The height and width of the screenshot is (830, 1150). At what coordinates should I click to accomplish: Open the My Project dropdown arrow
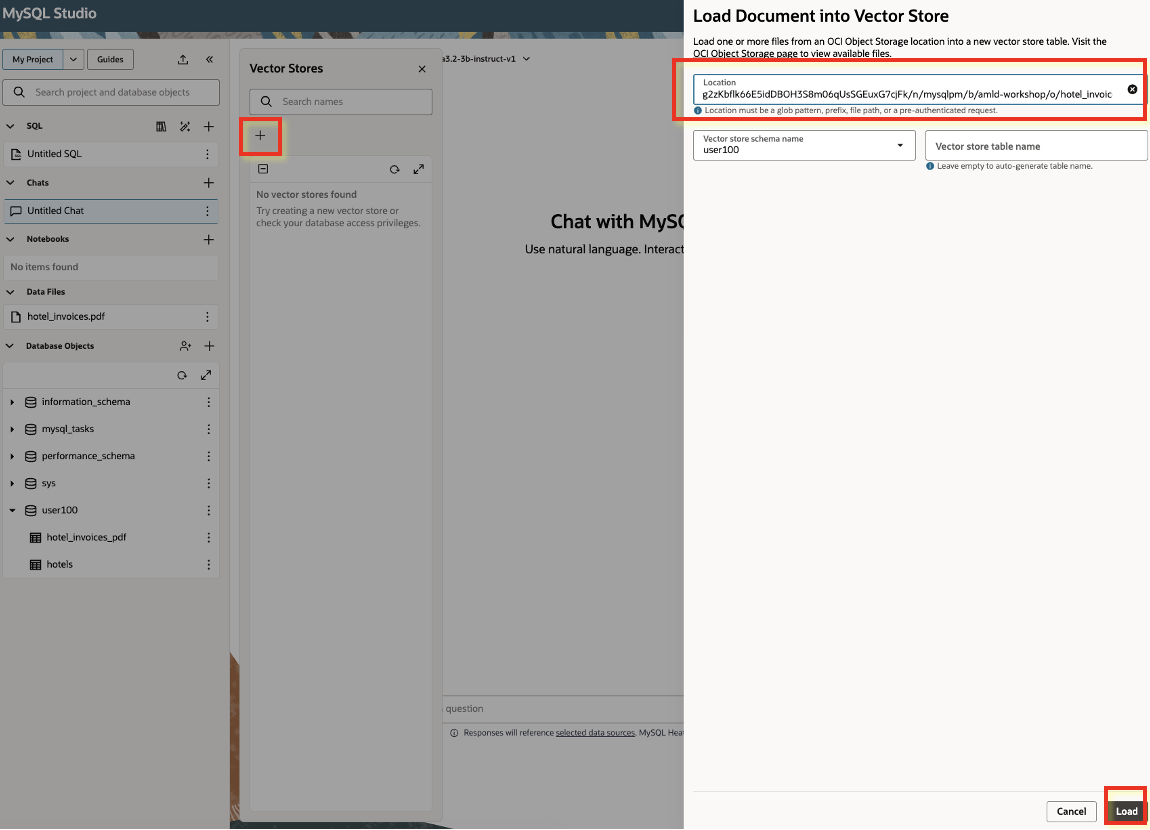pyautogui.click(x=73, y=59)
